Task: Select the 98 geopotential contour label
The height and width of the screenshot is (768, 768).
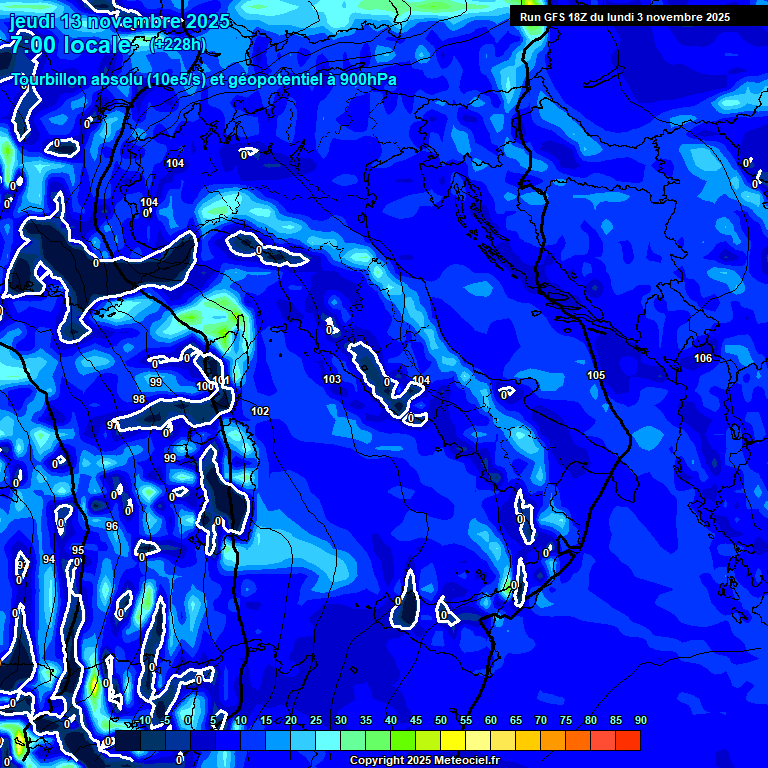Action: point(139,399)
